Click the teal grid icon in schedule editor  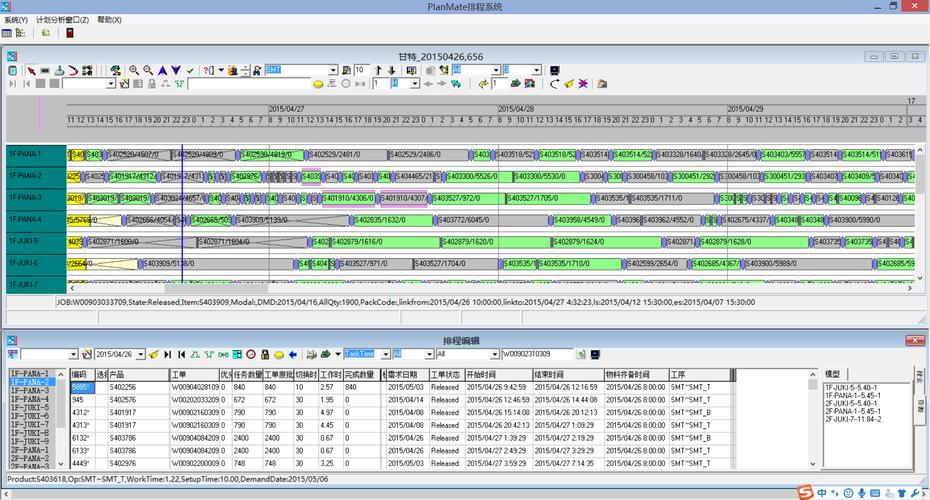(x=237, y=354)
